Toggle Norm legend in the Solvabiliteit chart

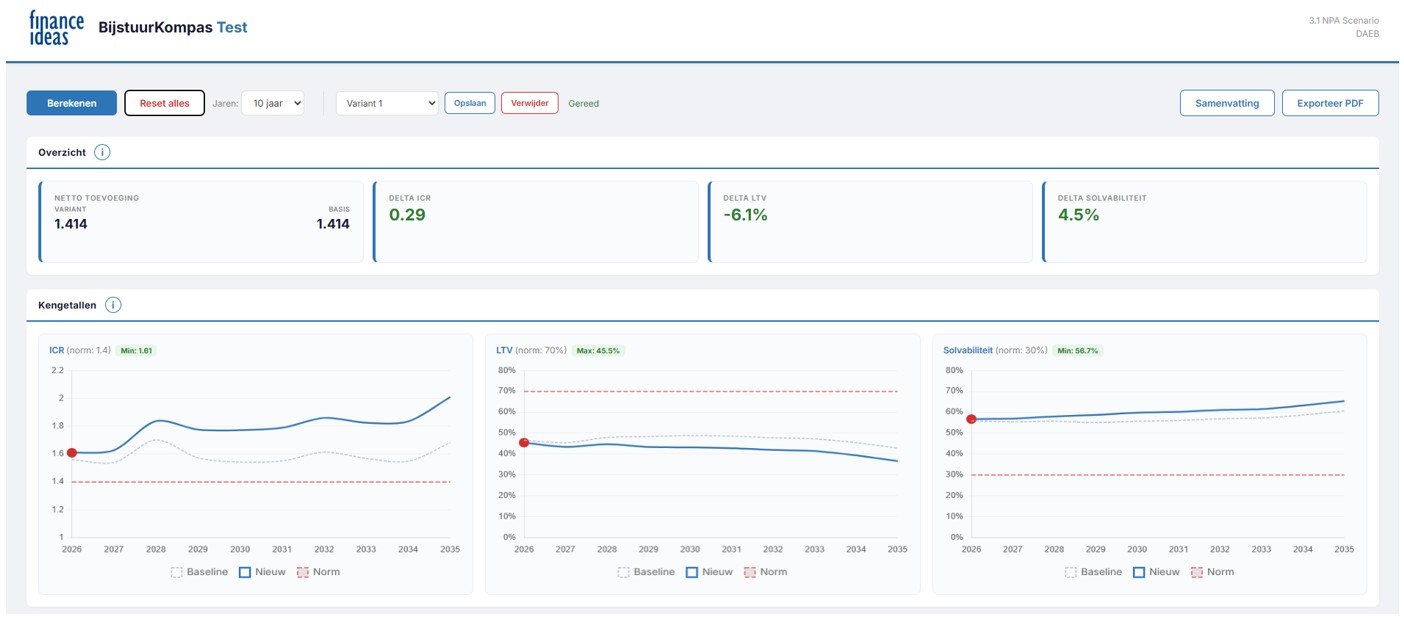coord(1212,572)
